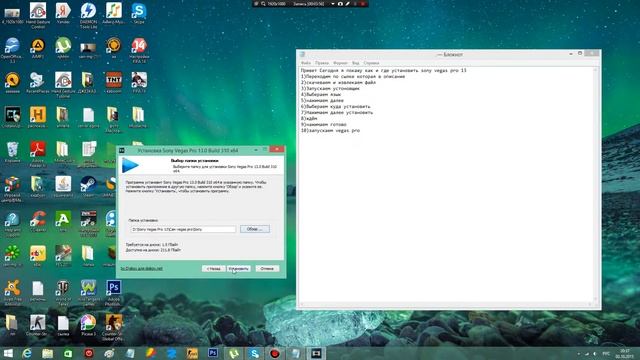Click the Back button in the installer
This screenshot has width=640, height=360.
(213, 269)
